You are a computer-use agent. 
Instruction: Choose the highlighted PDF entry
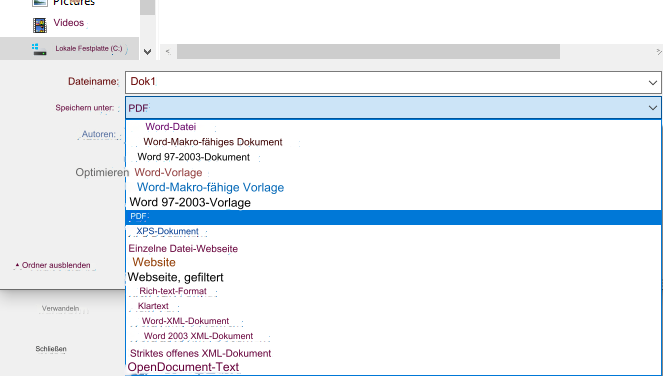point(394,217)
